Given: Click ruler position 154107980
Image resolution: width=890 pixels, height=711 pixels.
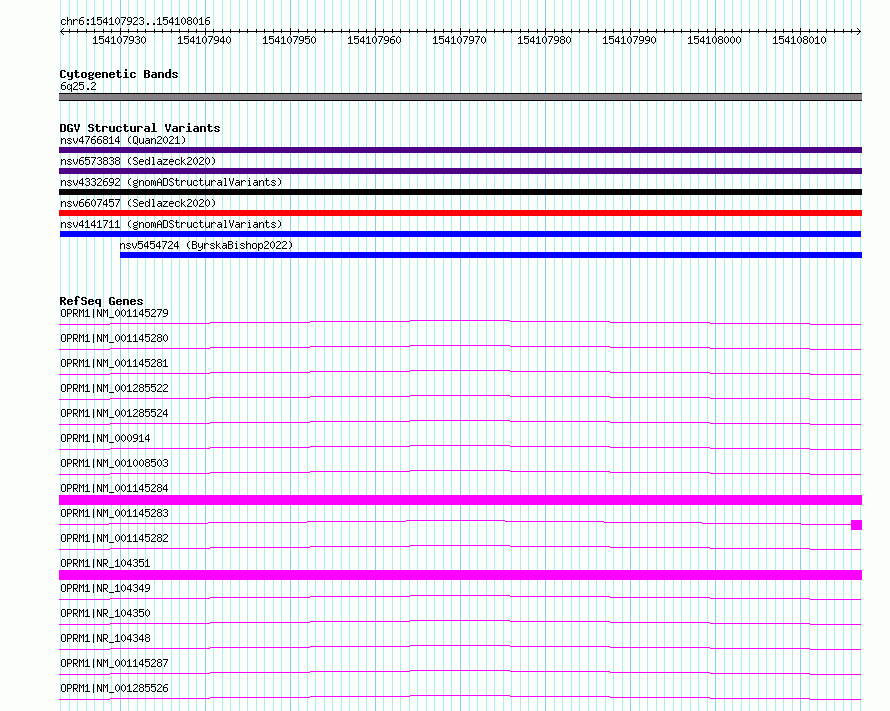Looking at the screenshot, I should click(x=544, y=40).
